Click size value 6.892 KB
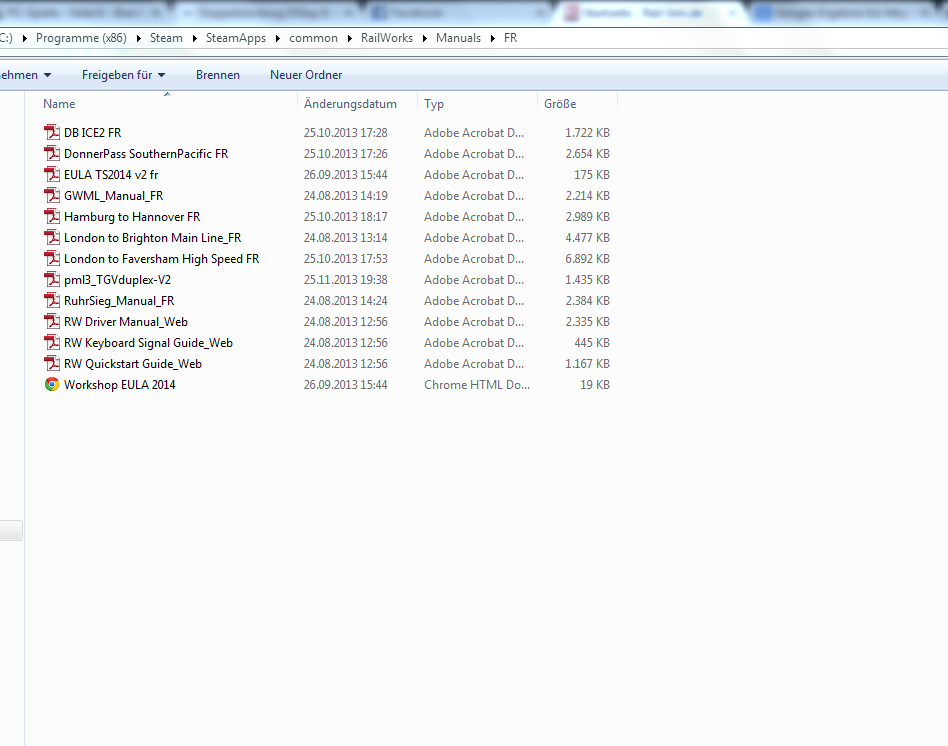The height and width of the screenshot is (746, 948). [587, 259]
